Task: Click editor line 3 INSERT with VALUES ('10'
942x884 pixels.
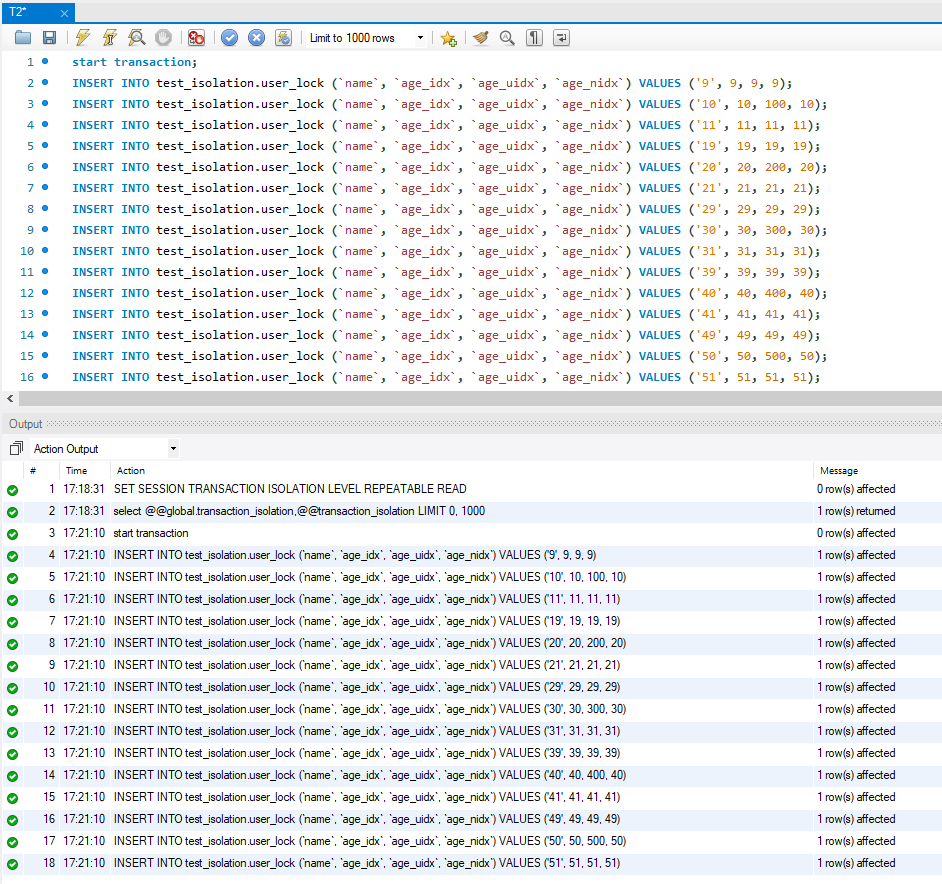Action: pyautogui.click(x=449, y=104)
